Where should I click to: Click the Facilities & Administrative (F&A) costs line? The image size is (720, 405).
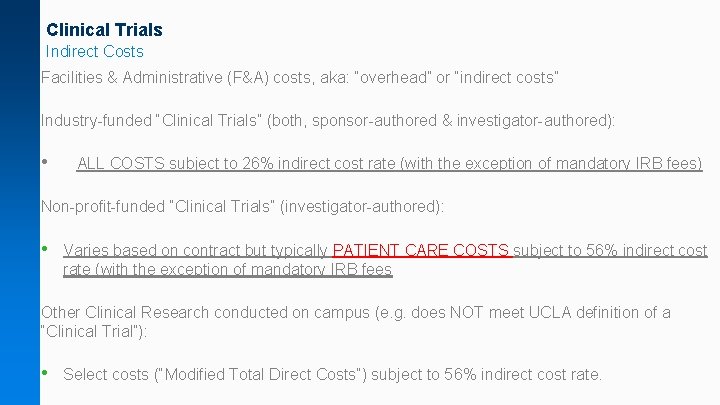(300, 77)
